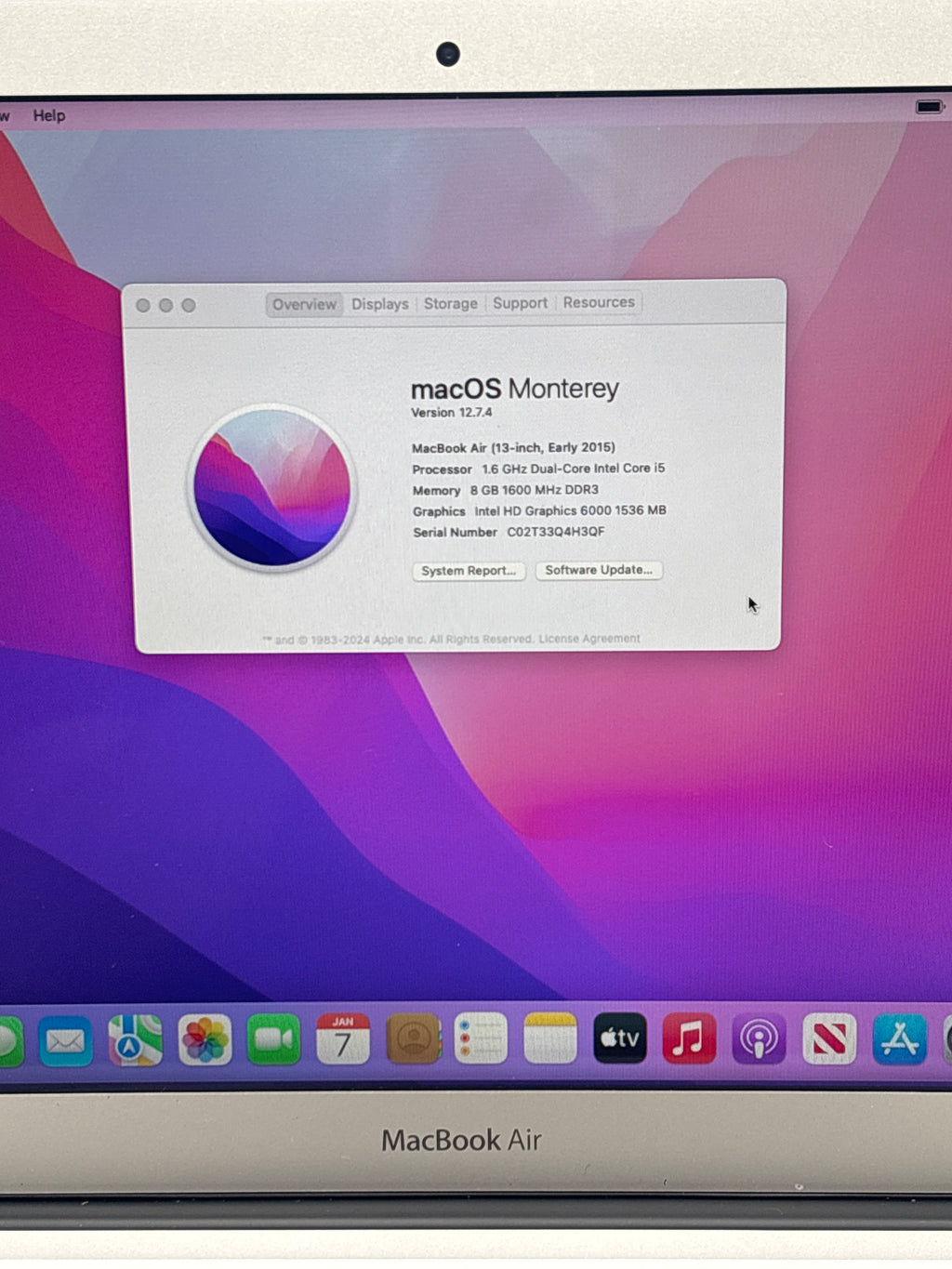Open the Music app icon
Image resolution: width=952 pixels, height=1269 pixels.
(689, 1038)
